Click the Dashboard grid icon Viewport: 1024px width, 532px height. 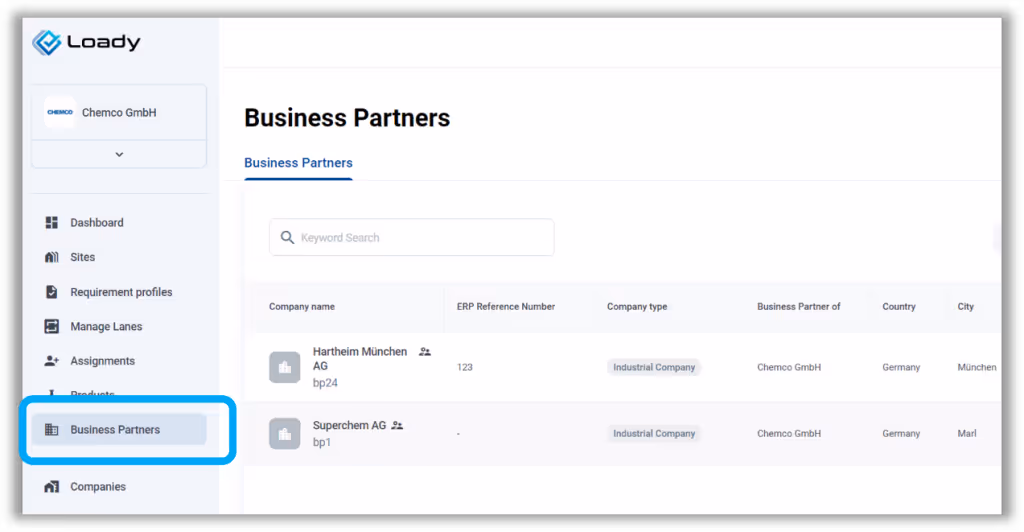[52, 223]
